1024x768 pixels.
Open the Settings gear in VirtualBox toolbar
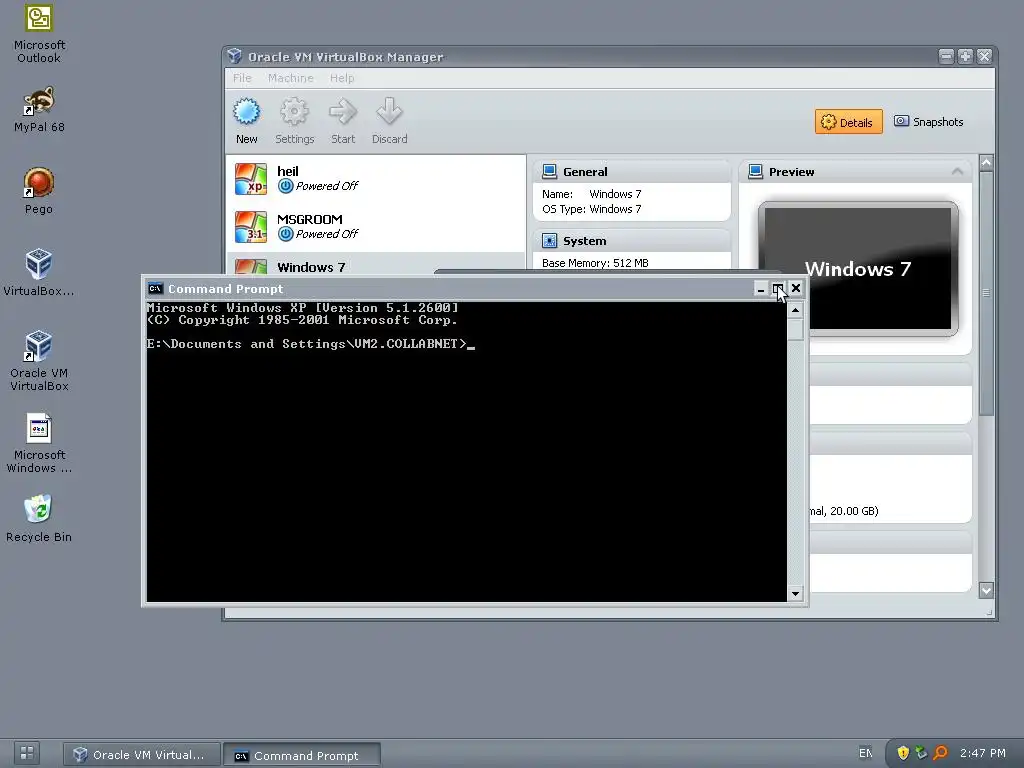coord(295,121)
